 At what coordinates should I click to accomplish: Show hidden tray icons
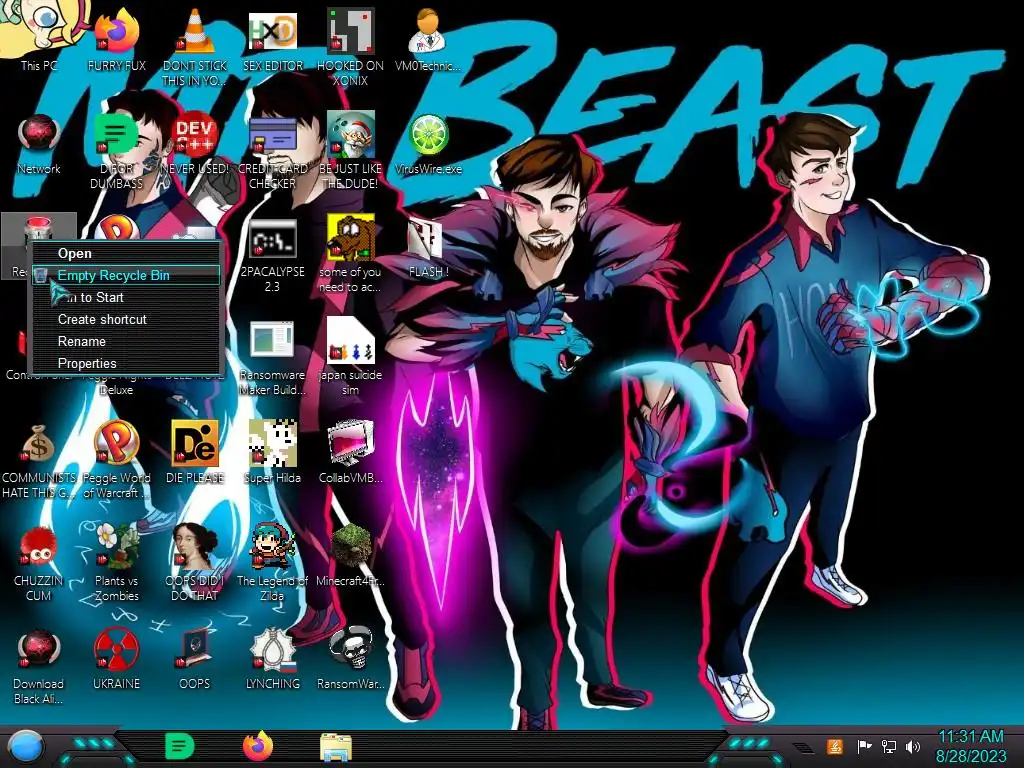[x=803, y=747]
